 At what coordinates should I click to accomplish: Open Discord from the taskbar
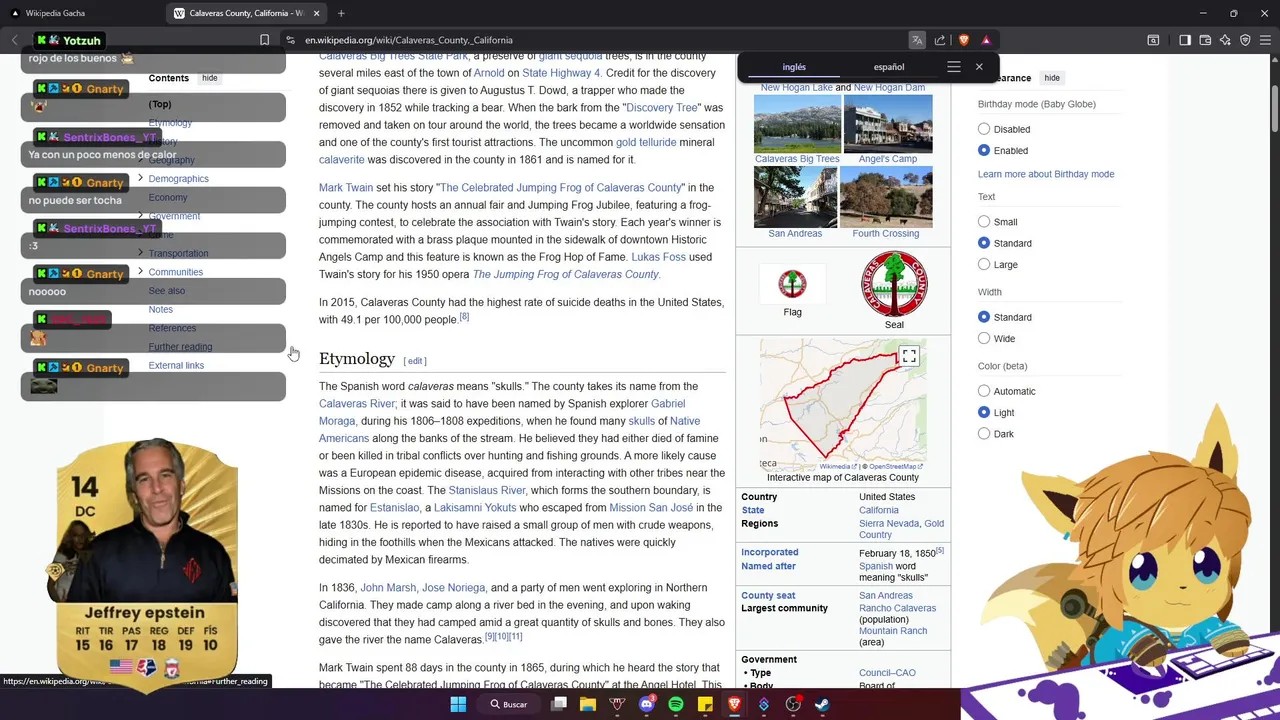[646, 704]
